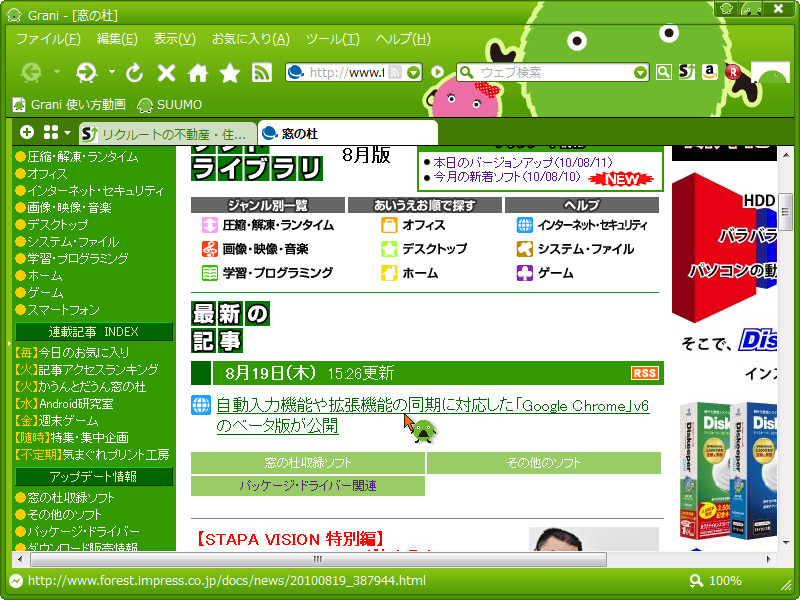
Task: Open sidebar link スマートフォン
Action: [63, 310]
